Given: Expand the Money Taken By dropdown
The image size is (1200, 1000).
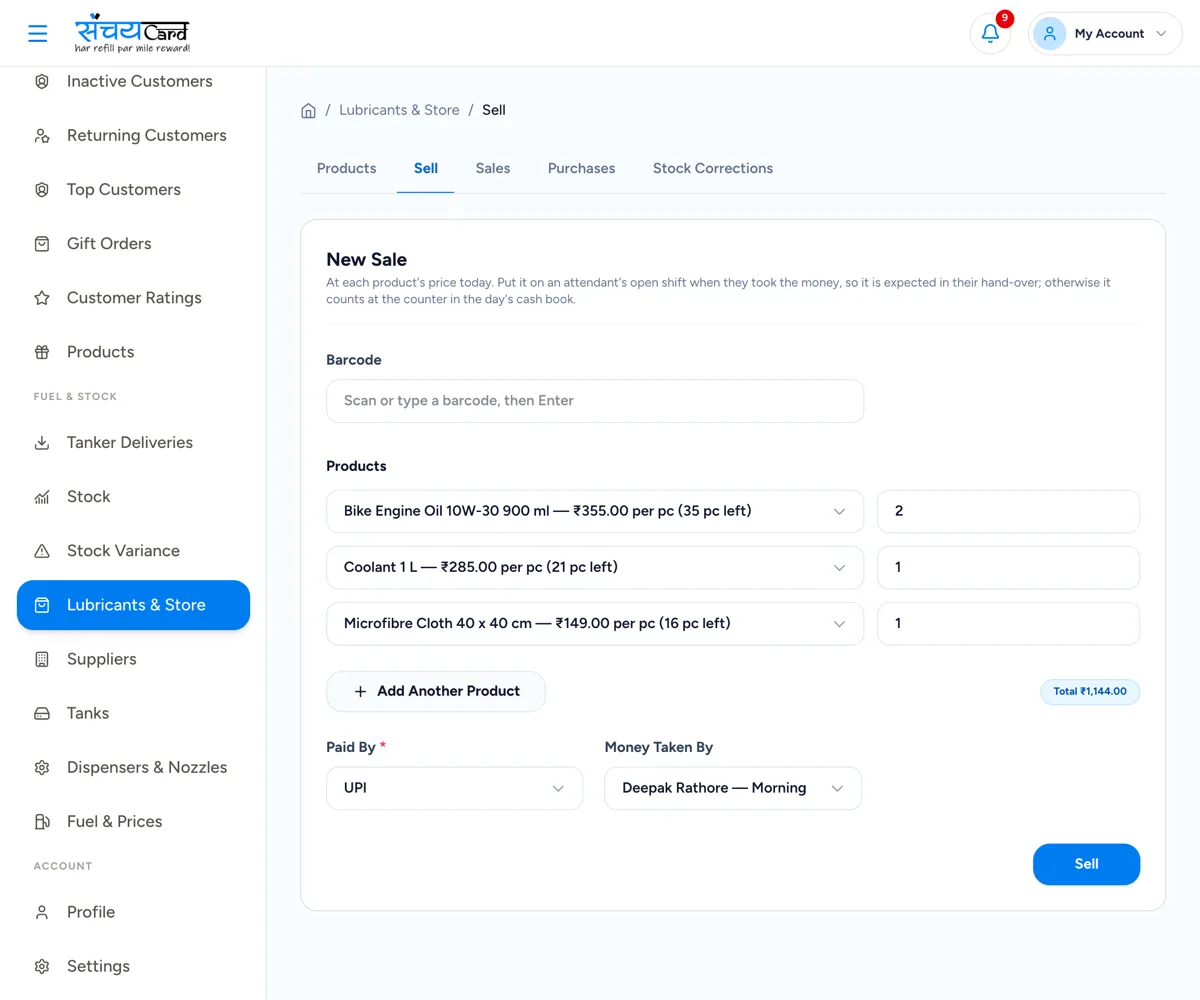Looking at the screenshot, I should [733, 788].
